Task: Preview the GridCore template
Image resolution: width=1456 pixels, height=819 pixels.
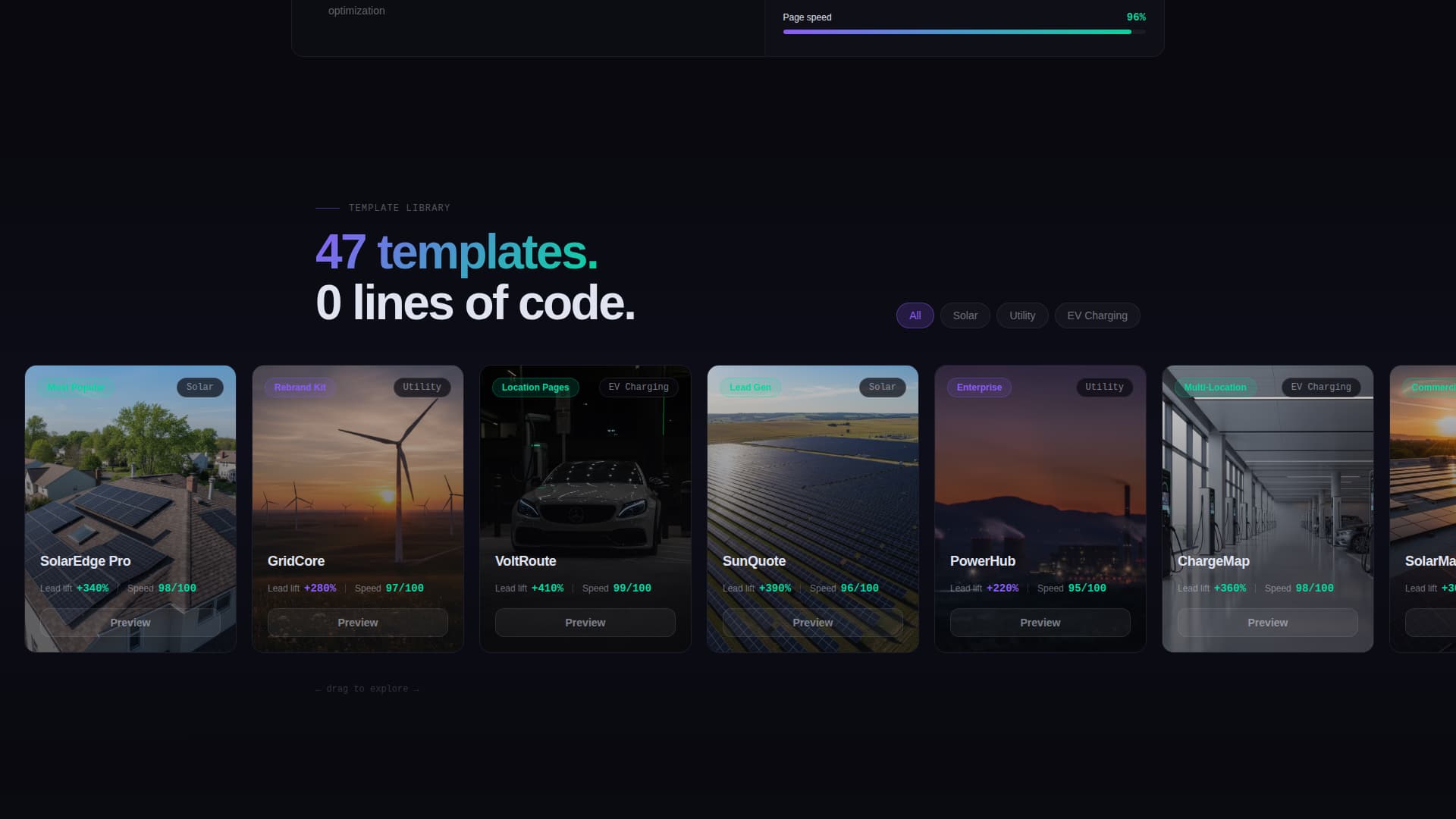Action: [357, 622]
